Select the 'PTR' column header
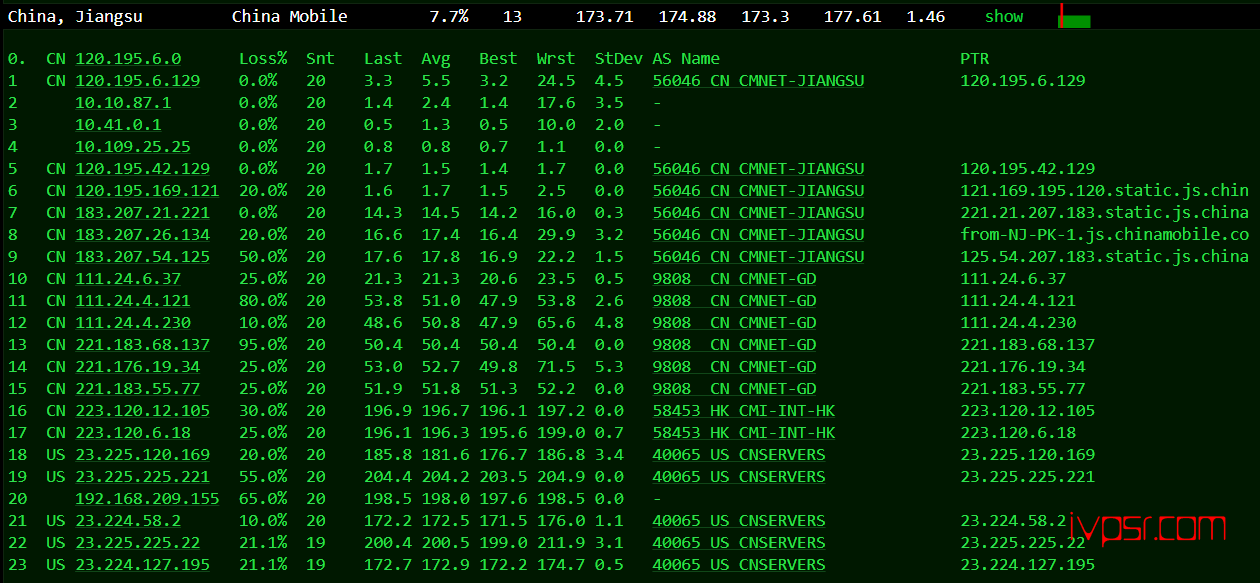 tap(974, 59)
